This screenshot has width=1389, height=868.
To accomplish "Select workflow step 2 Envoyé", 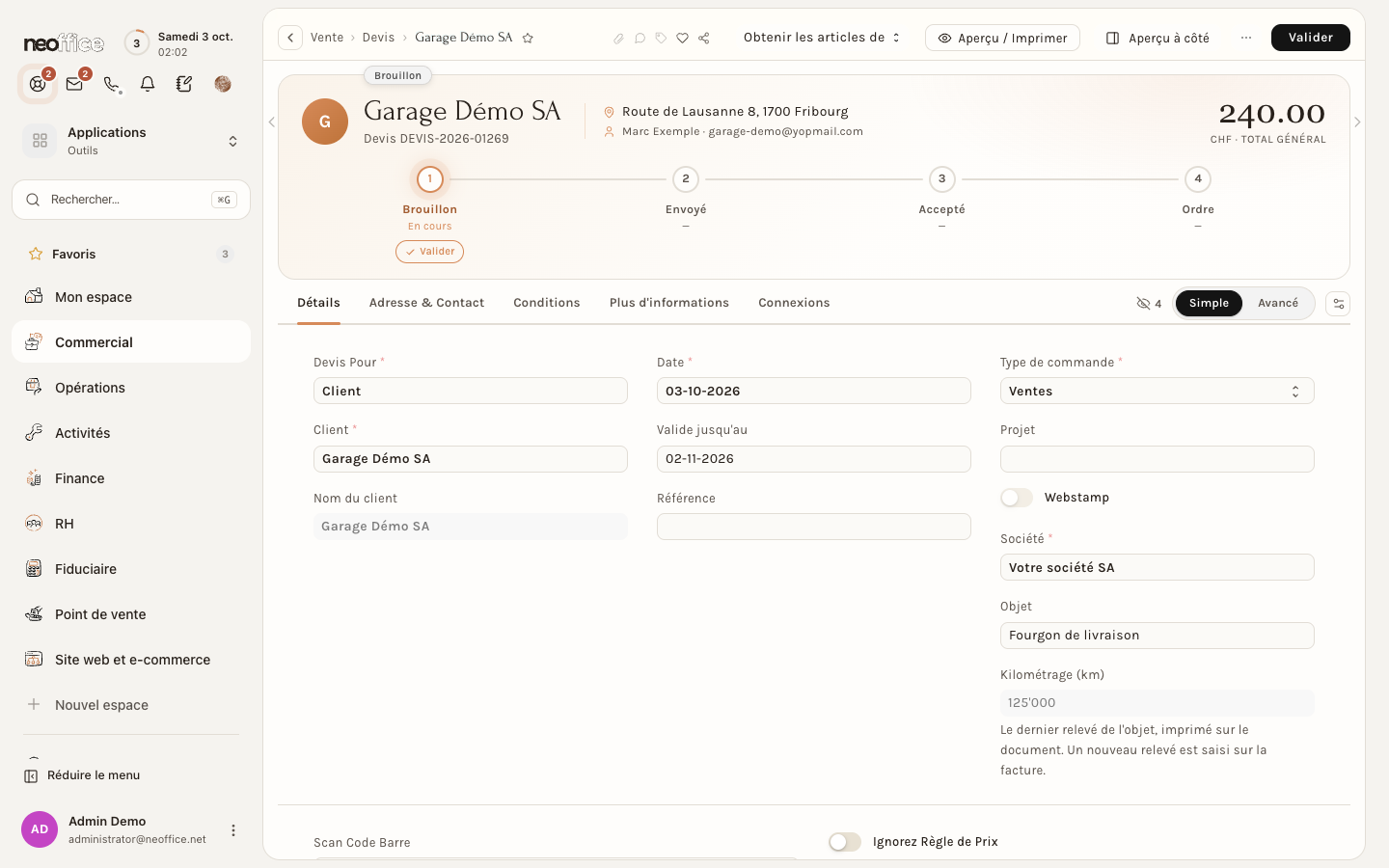I will click(x=686, y=179).
